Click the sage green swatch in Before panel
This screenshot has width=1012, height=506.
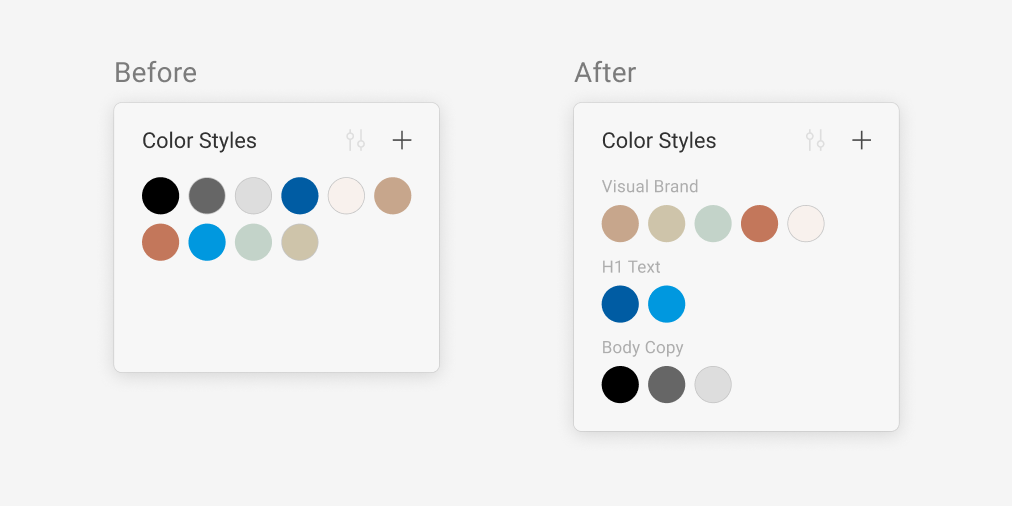[253, 242]
